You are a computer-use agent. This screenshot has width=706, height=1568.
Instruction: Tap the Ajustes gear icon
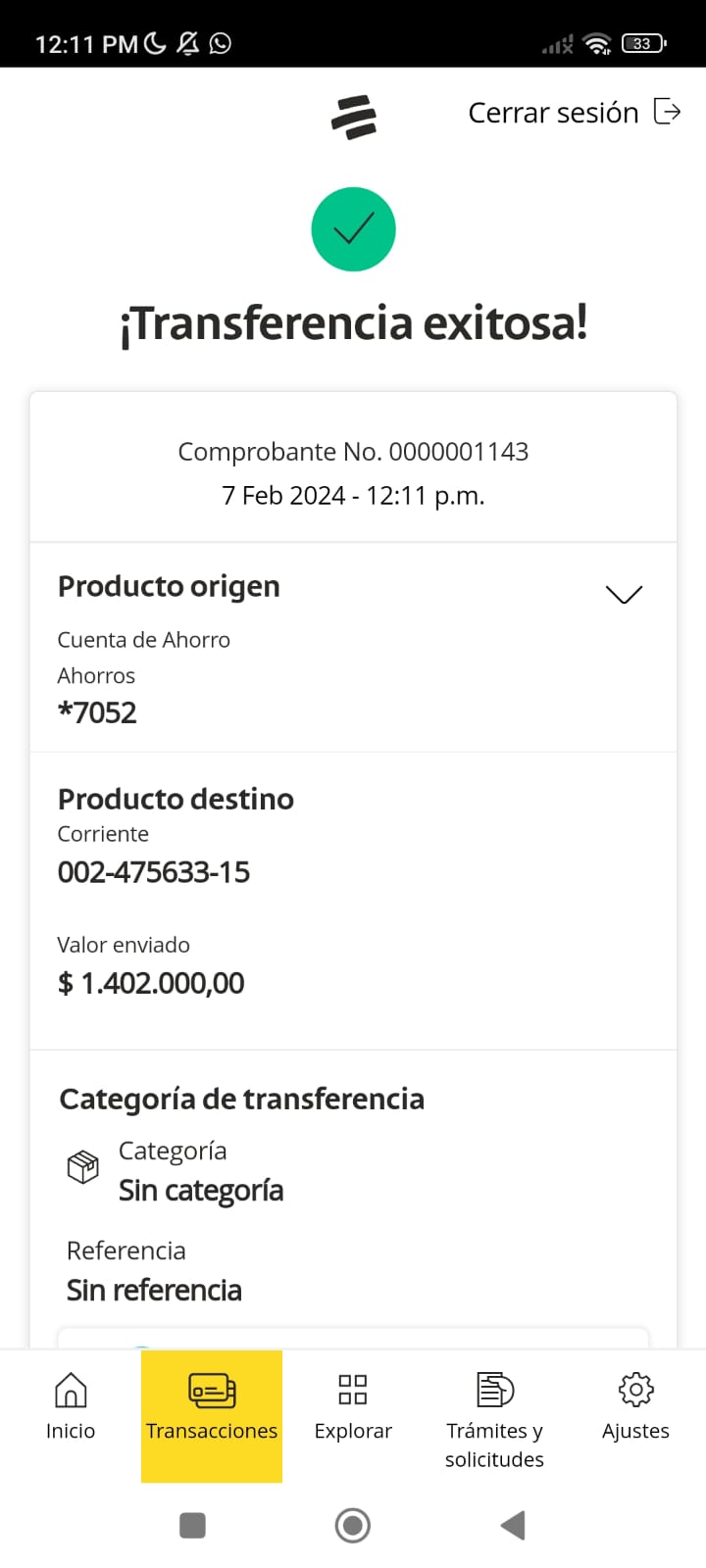pos(635,1390)
